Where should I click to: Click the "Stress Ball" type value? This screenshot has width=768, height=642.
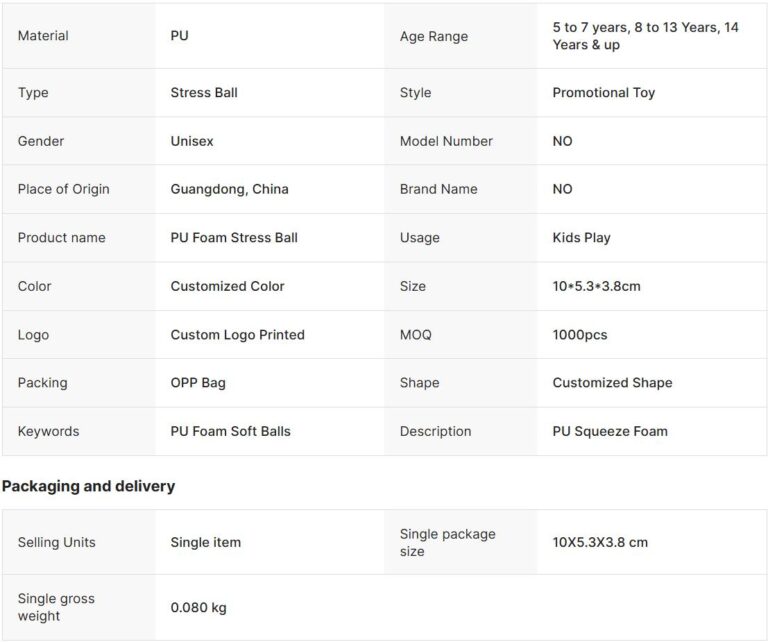[x=204, y=93]
